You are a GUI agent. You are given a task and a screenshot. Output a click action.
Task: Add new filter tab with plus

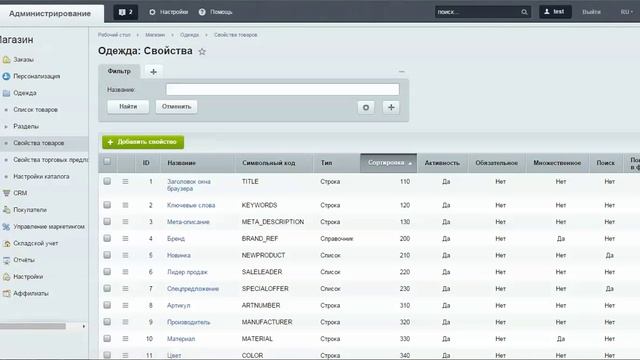tap(153, 72)
